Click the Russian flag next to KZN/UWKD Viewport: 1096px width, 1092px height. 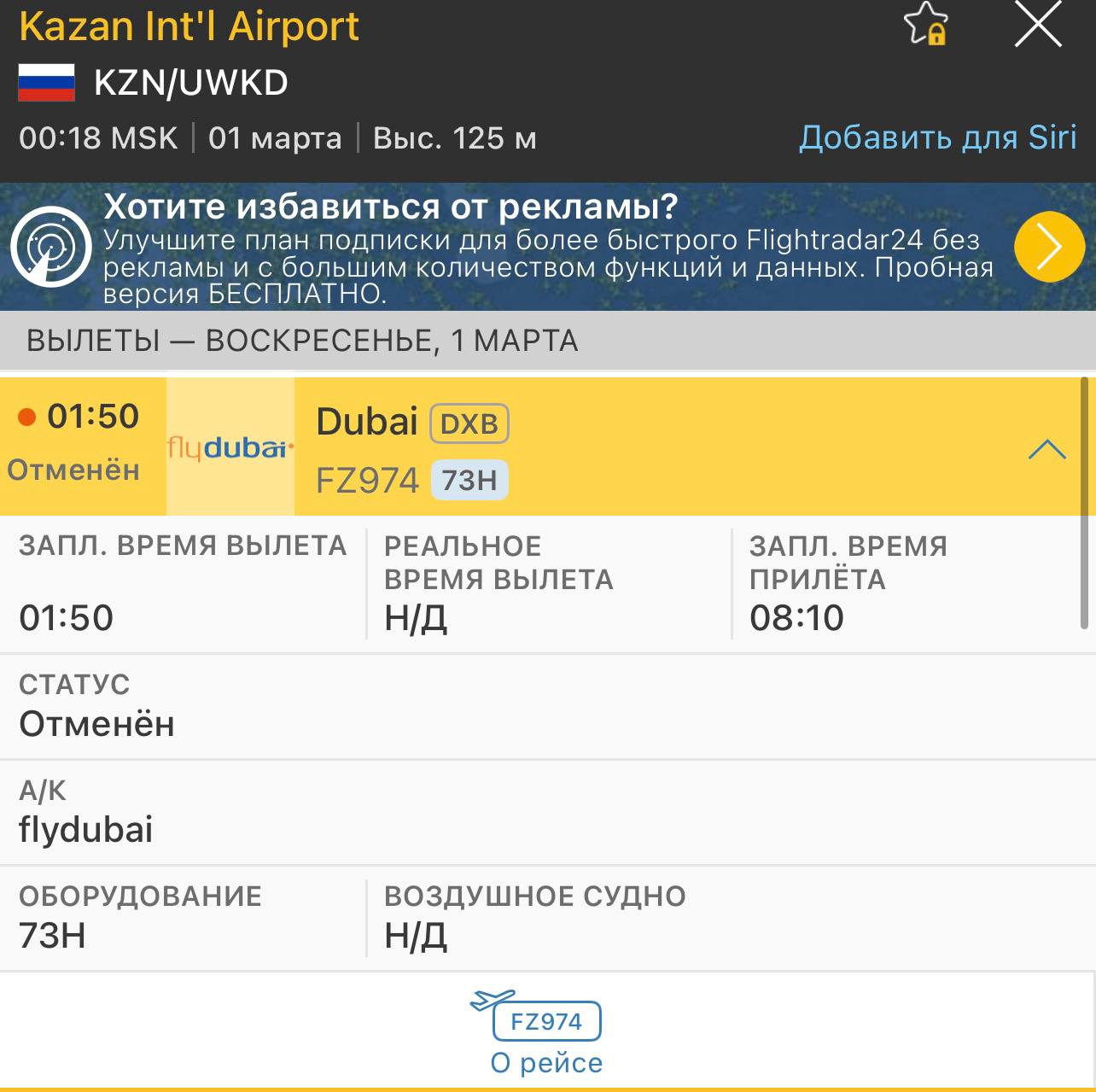(x=47, y=79)
